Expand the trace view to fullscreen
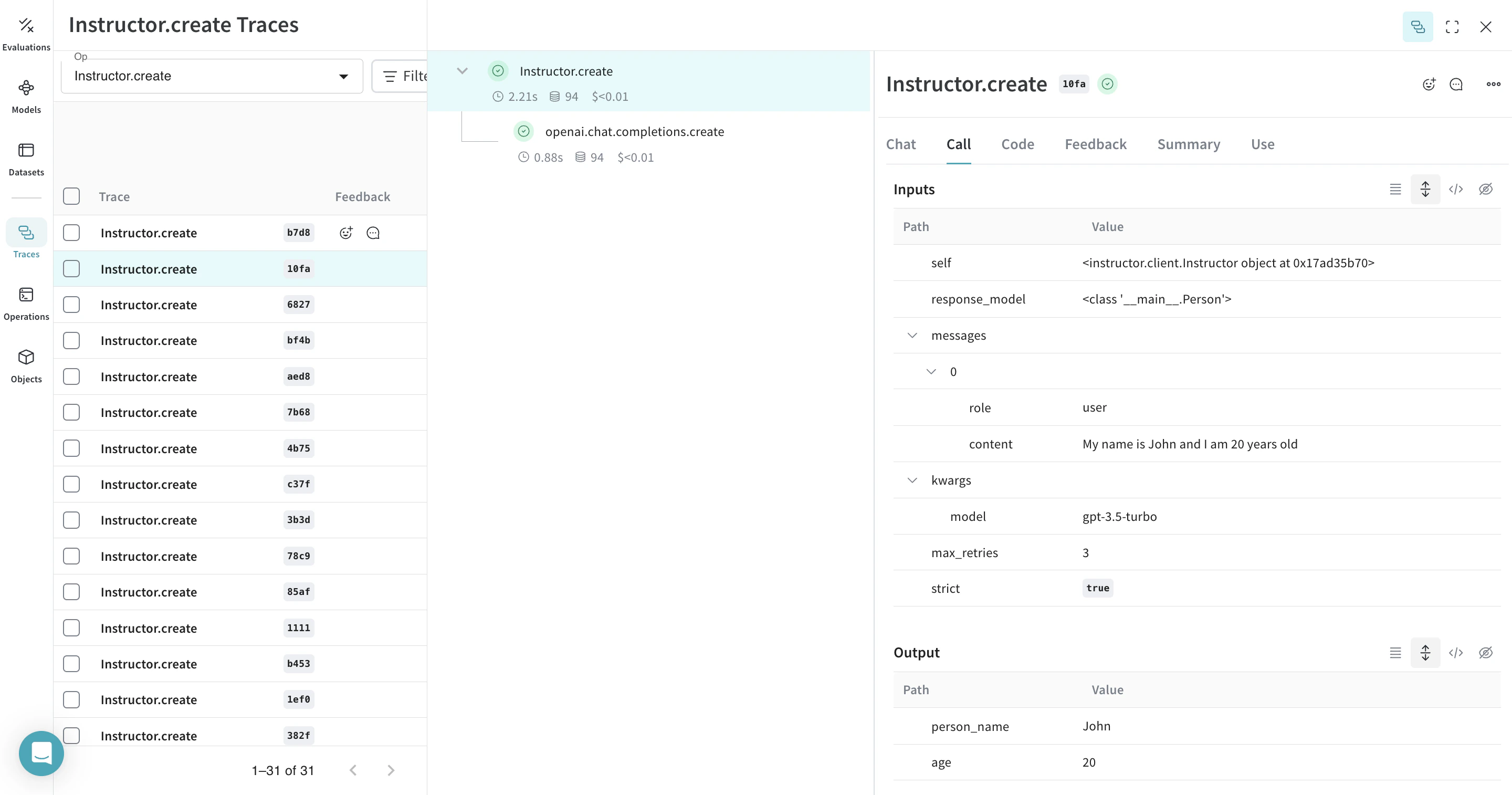 [x=1452, y=27]
